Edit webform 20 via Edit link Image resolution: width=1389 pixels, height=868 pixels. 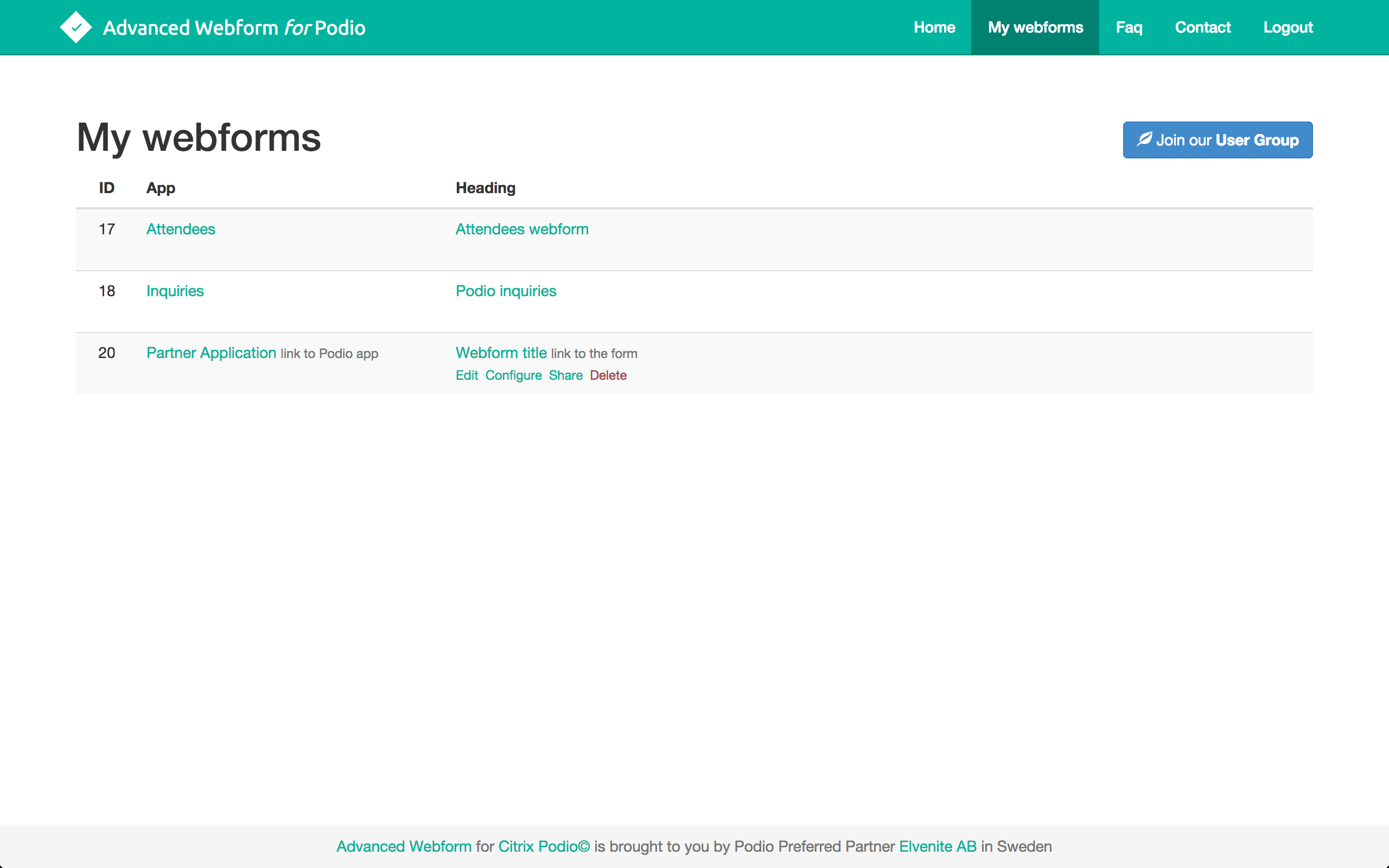pyautogui.click(x=466, y=375)
